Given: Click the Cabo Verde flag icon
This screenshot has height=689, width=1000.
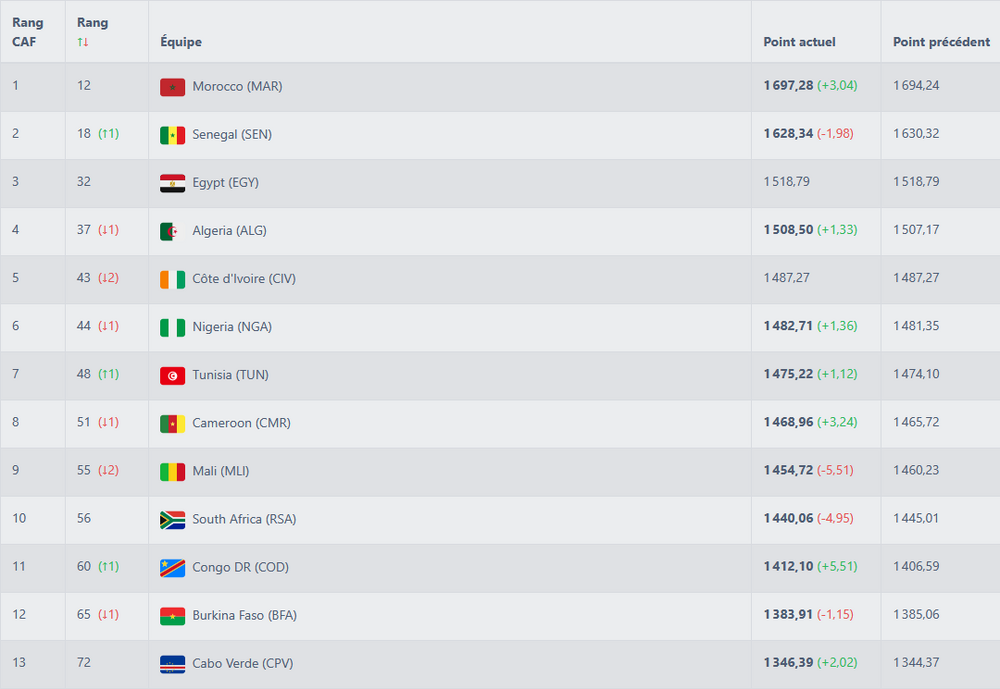Looking at the screenshot, I should [172, 663].
